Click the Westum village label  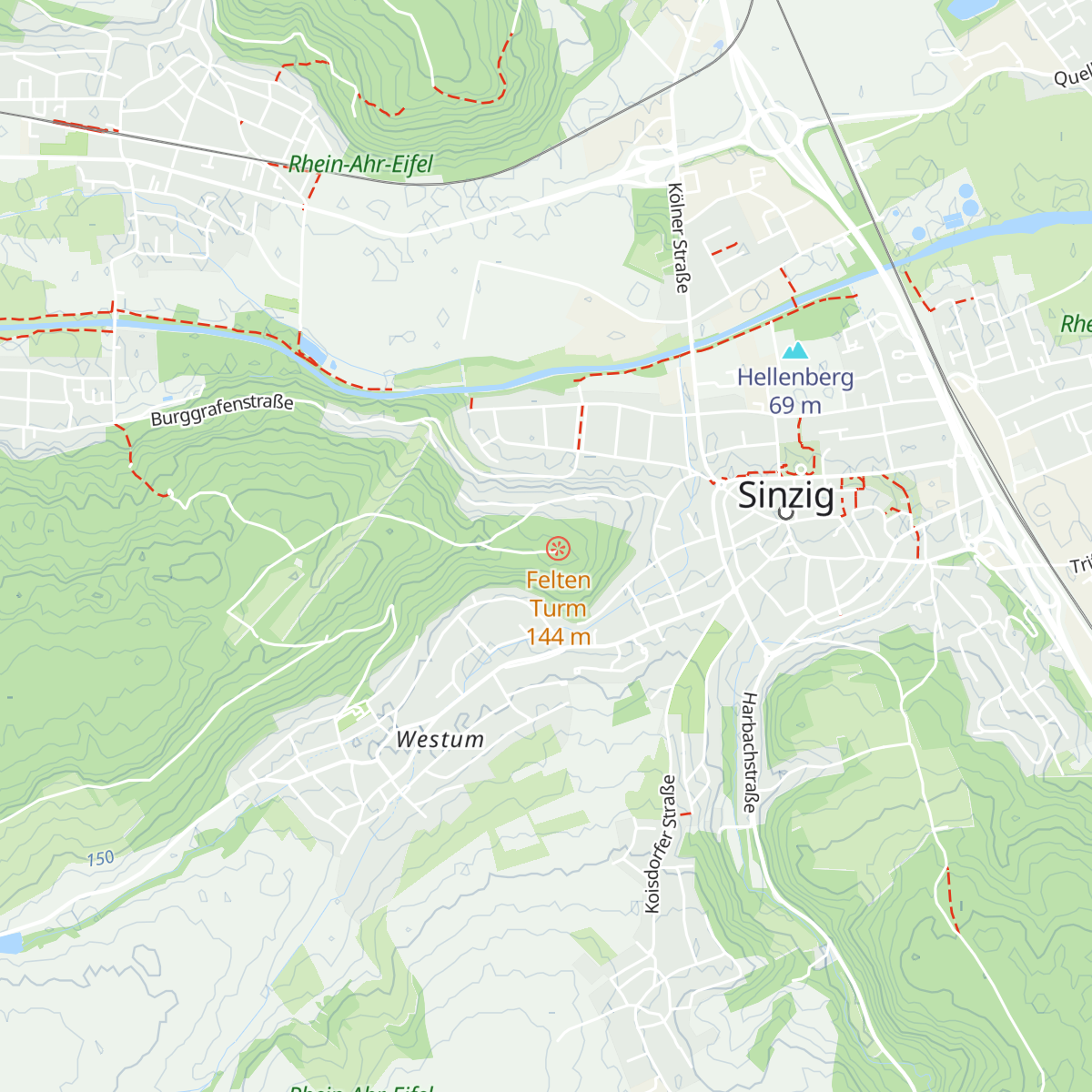[x=440, y=739]
